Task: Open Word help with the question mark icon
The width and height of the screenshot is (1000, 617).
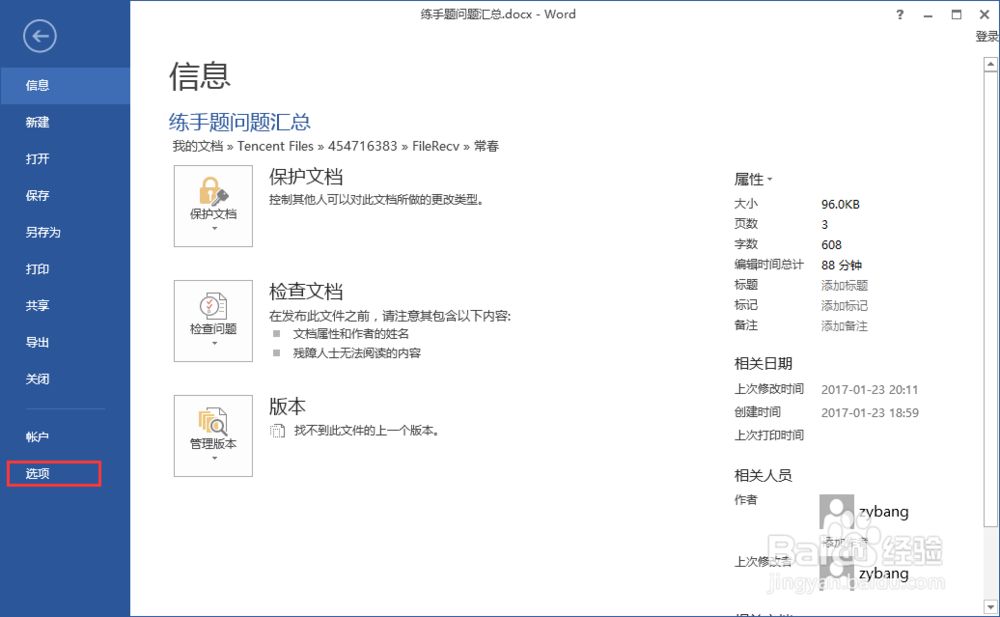Action: pyautogui.click(x=899, y=15)
